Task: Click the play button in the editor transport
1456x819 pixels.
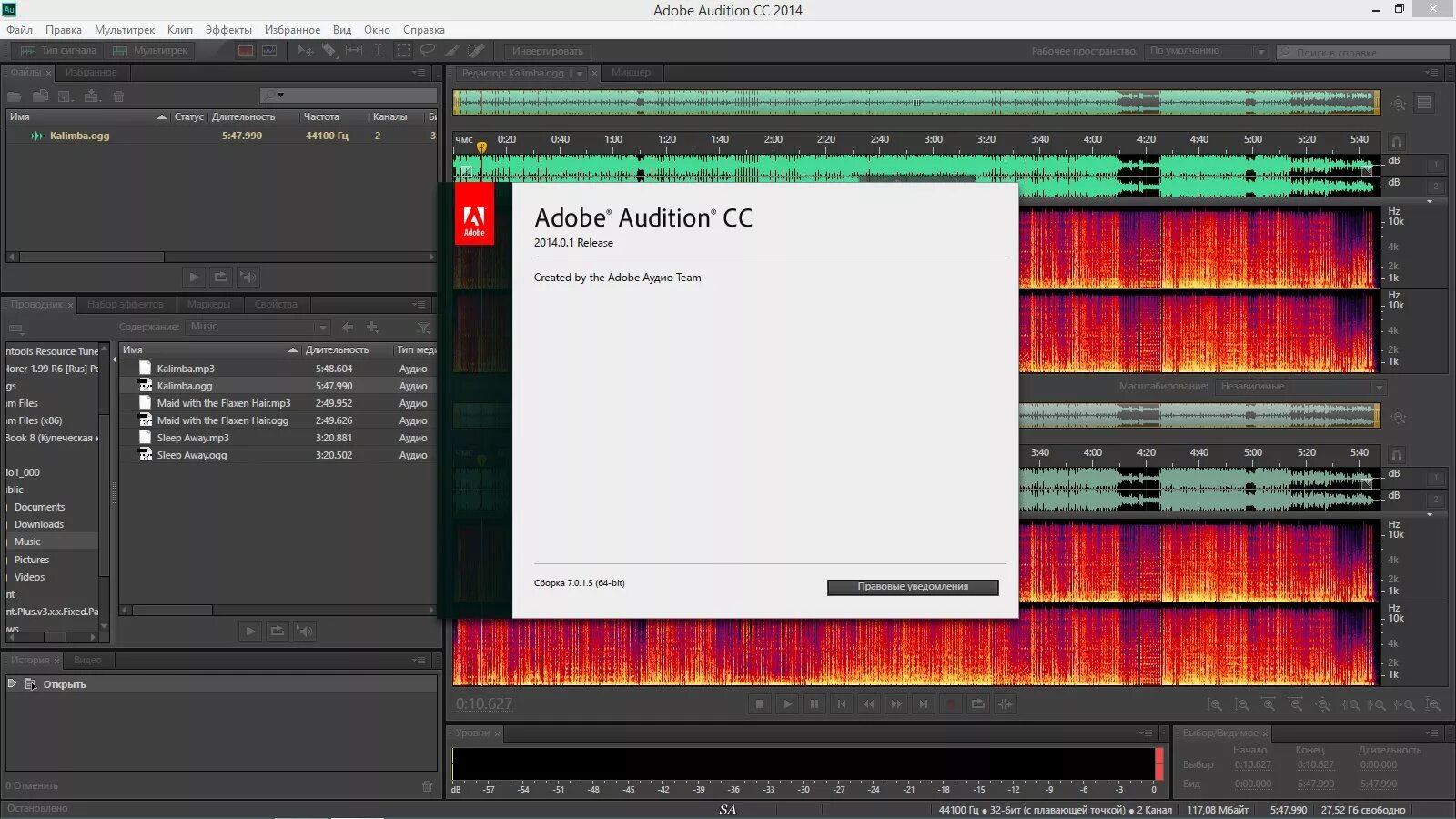Action: point(787,703)
